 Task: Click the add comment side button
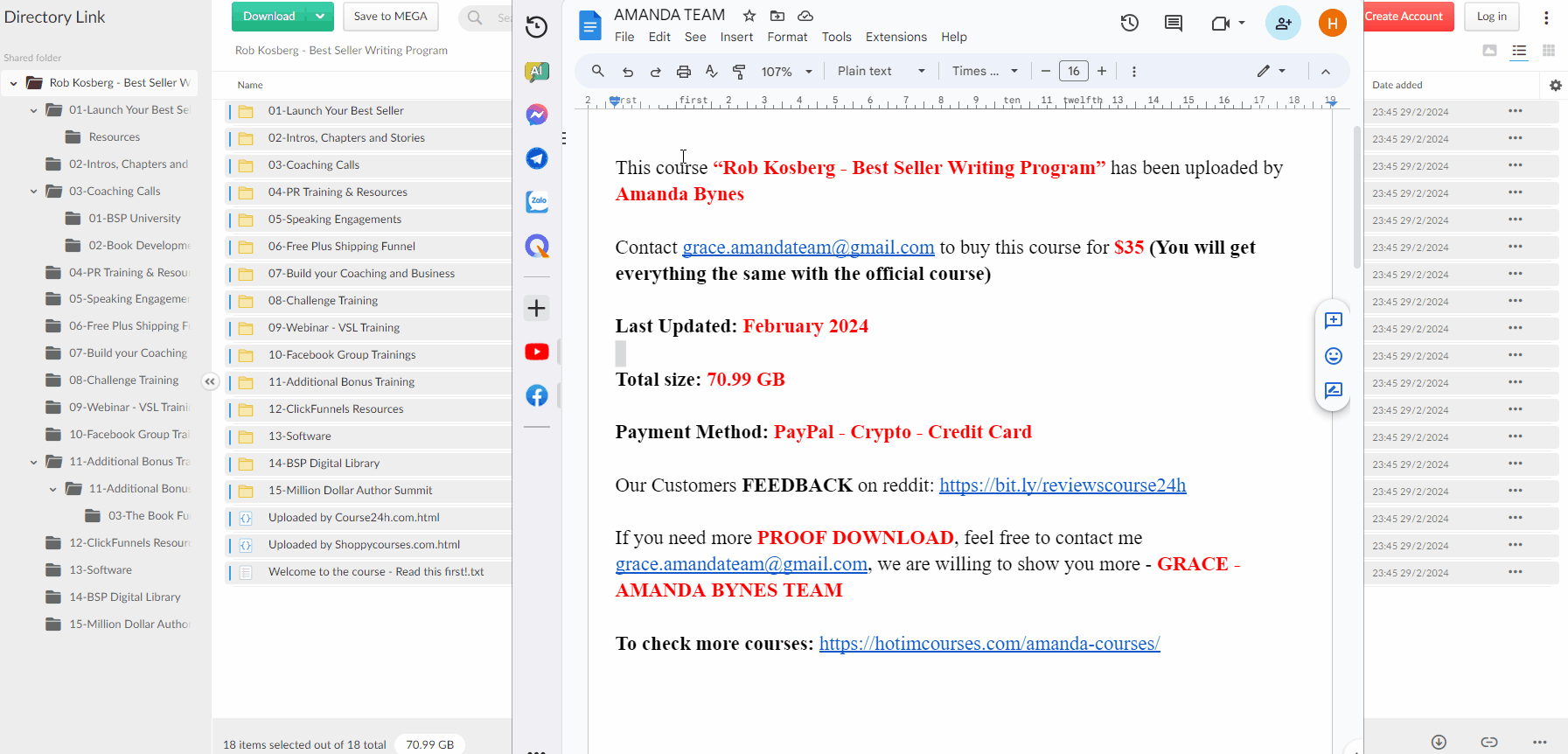coord(1333,320)
